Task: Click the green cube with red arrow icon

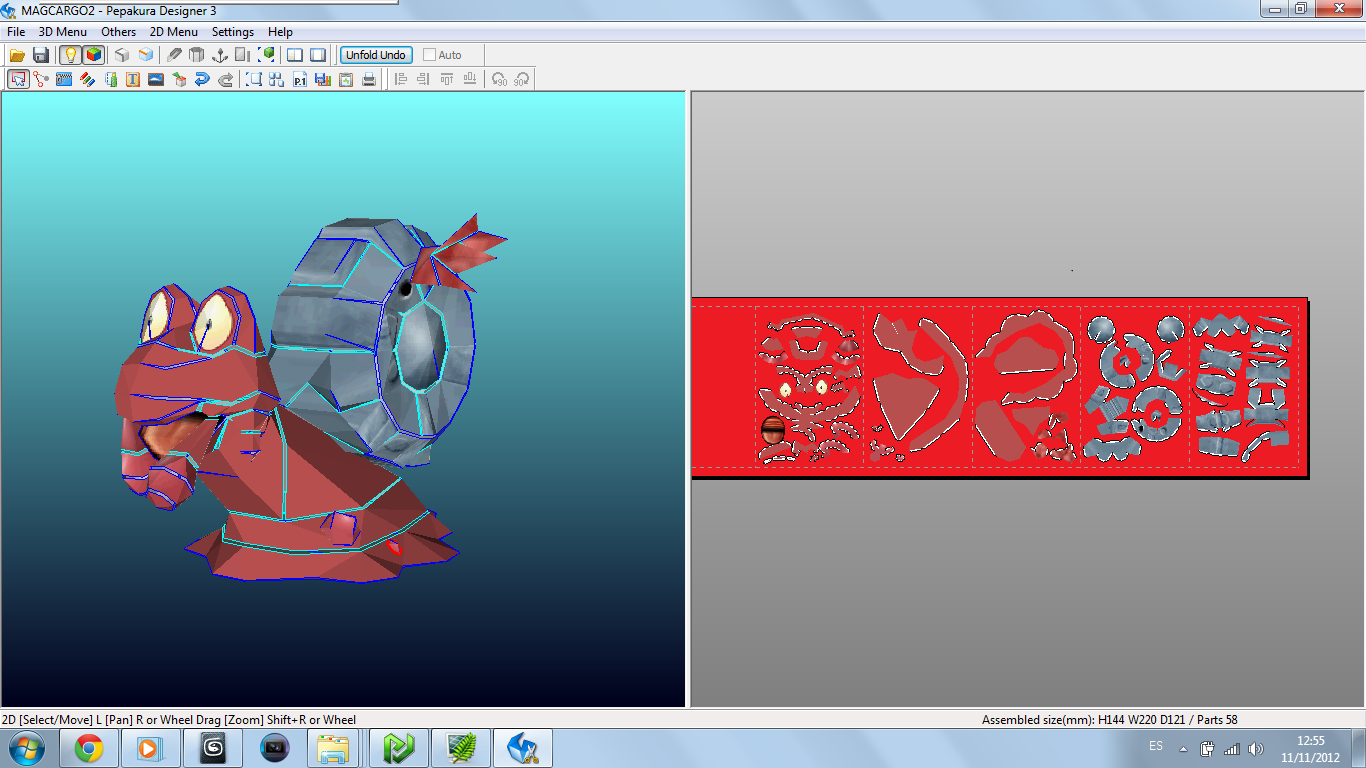Action: (x=179, y=79)
